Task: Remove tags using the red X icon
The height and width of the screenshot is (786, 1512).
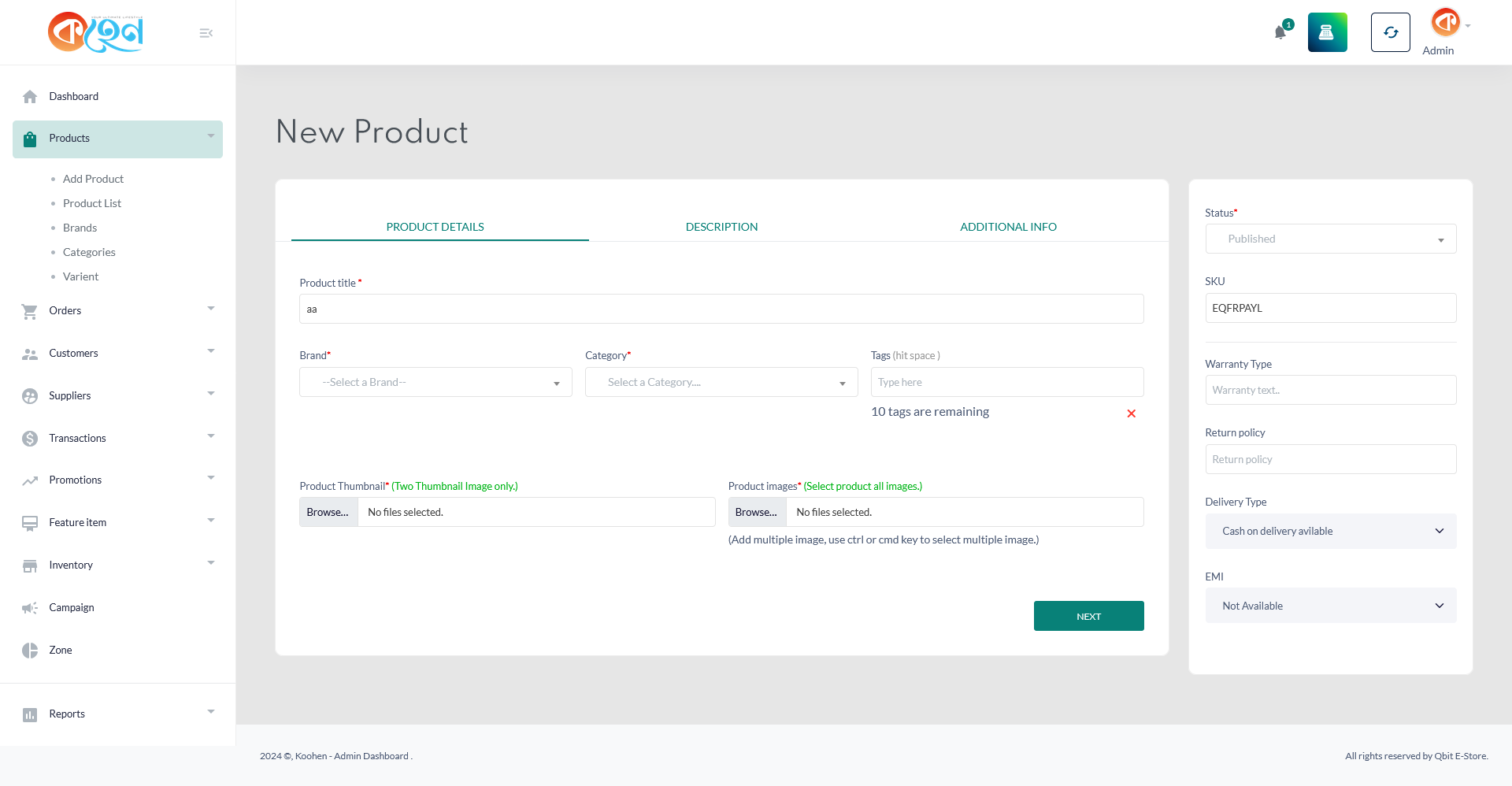Action: pos(1131,413)
